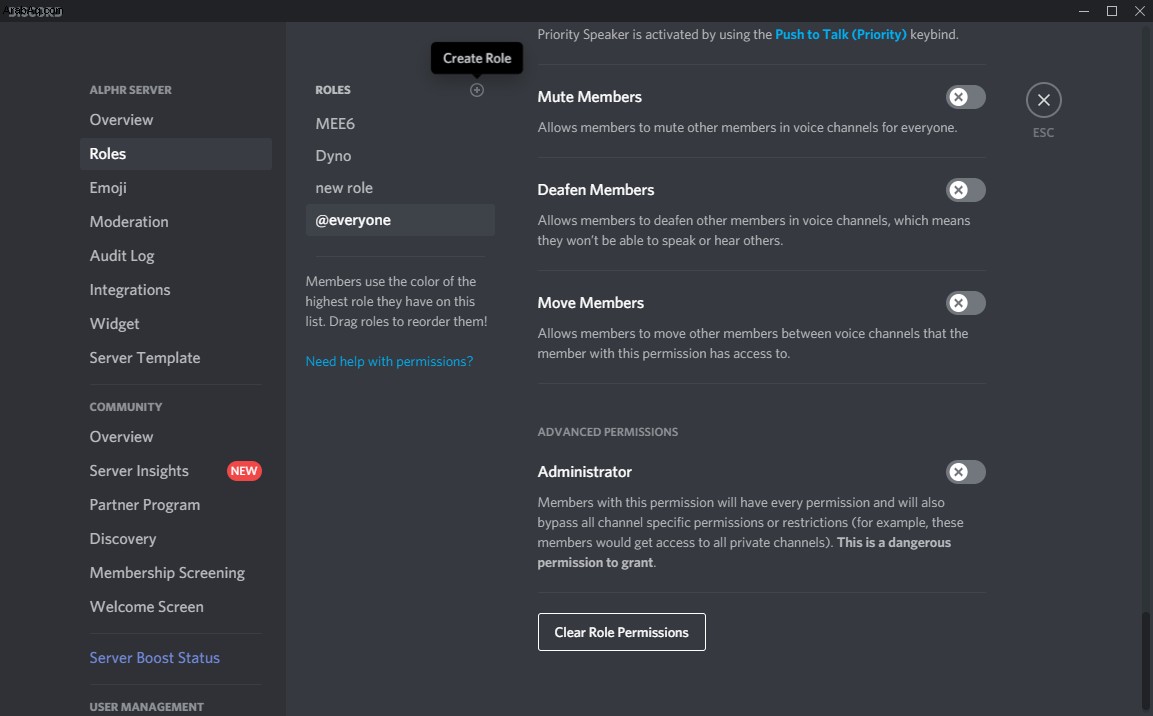Open the server Overview settings page
The image size is (1153, 716).
click(x=176, y=120)
